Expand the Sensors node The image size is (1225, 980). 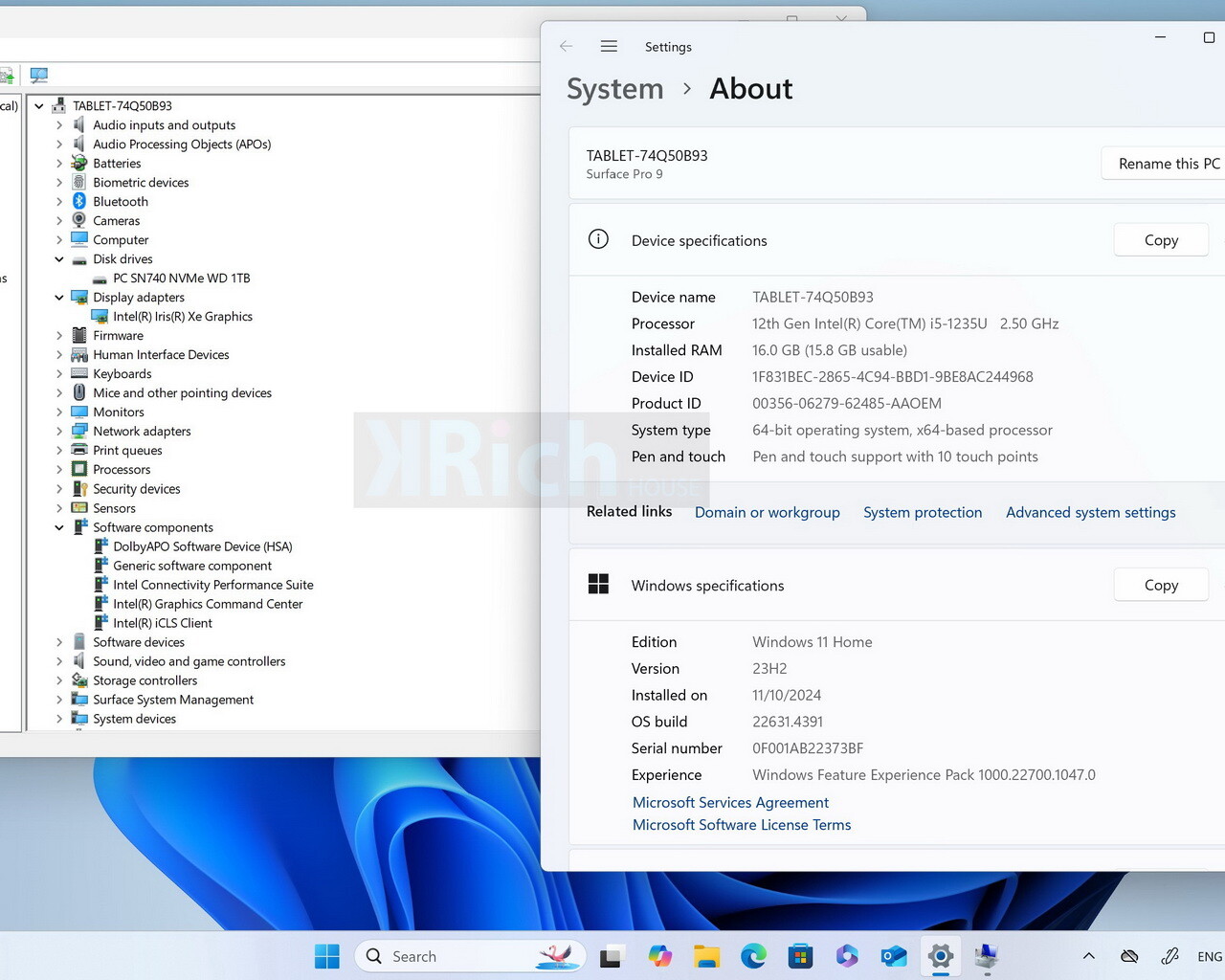click(x=59, y=508)
